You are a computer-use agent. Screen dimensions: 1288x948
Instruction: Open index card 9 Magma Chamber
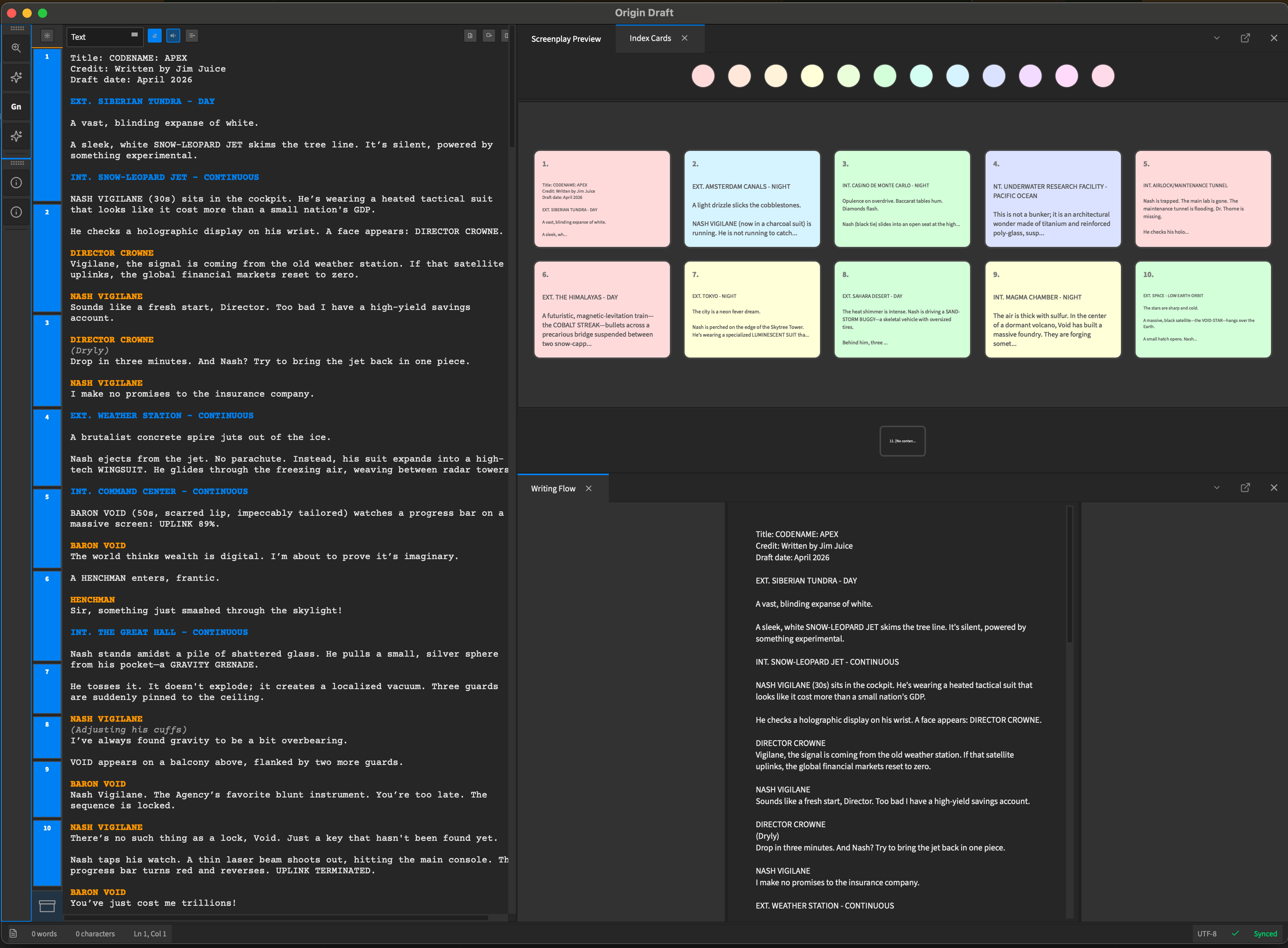1053,310
